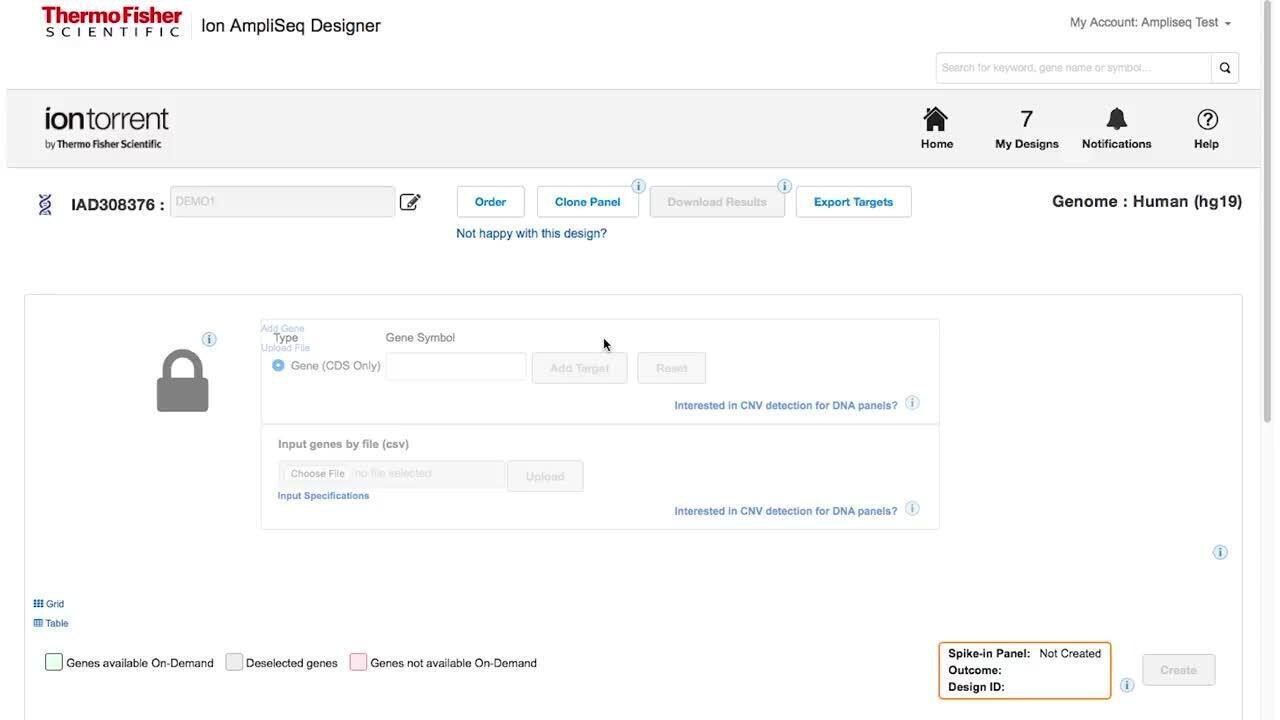Click info icon above Download Results
Viewport: 1280px width, 720px height.
click(x=784, y=186)
